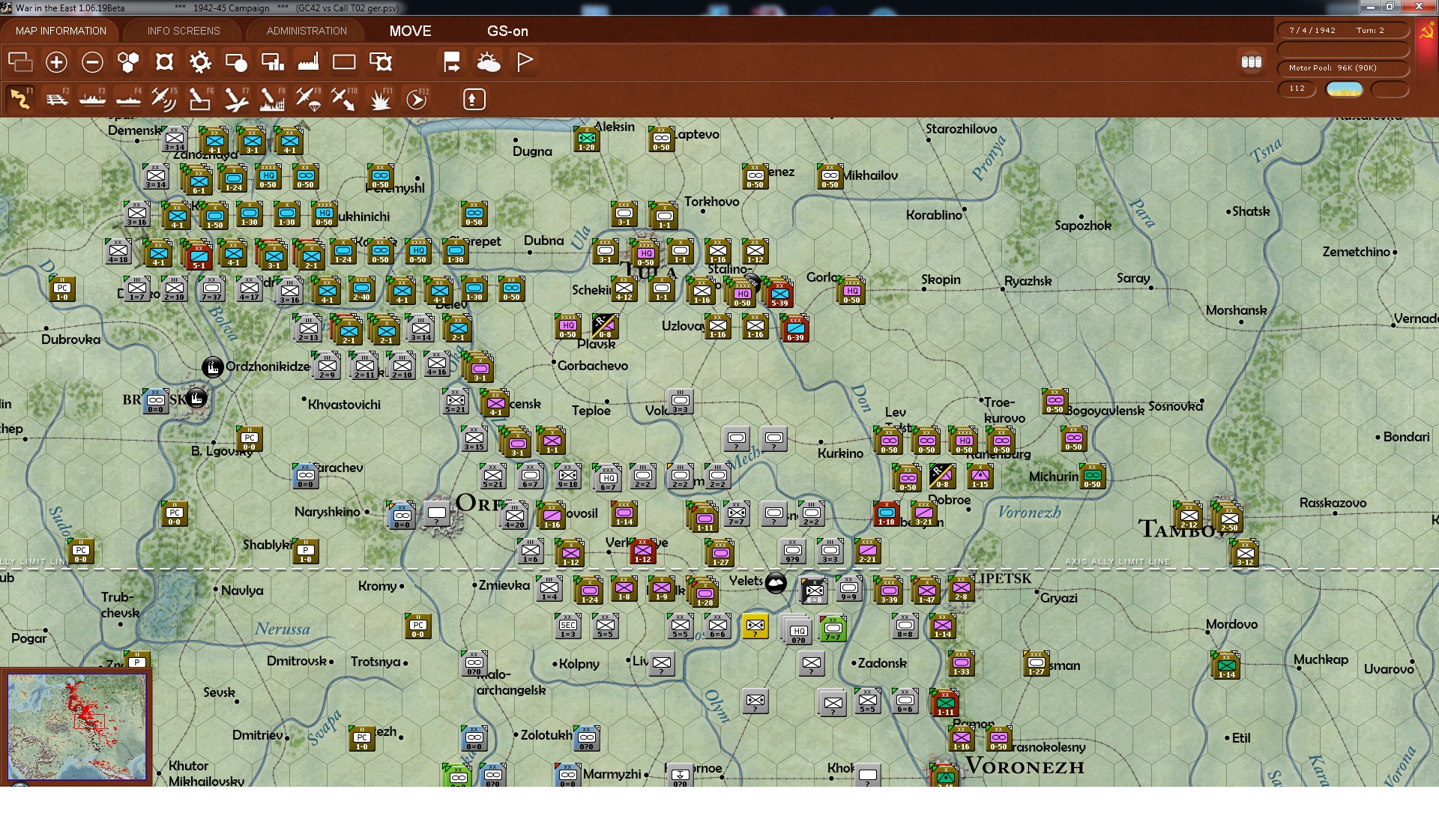Select F1 move mode icon

(20, 99)
